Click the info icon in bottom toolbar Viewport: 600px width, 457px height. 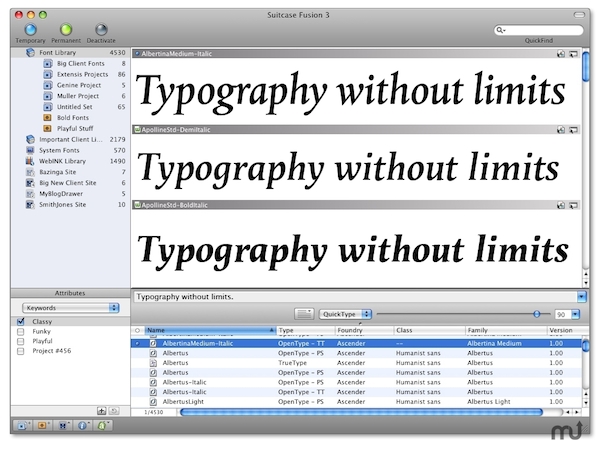[82, 425]
